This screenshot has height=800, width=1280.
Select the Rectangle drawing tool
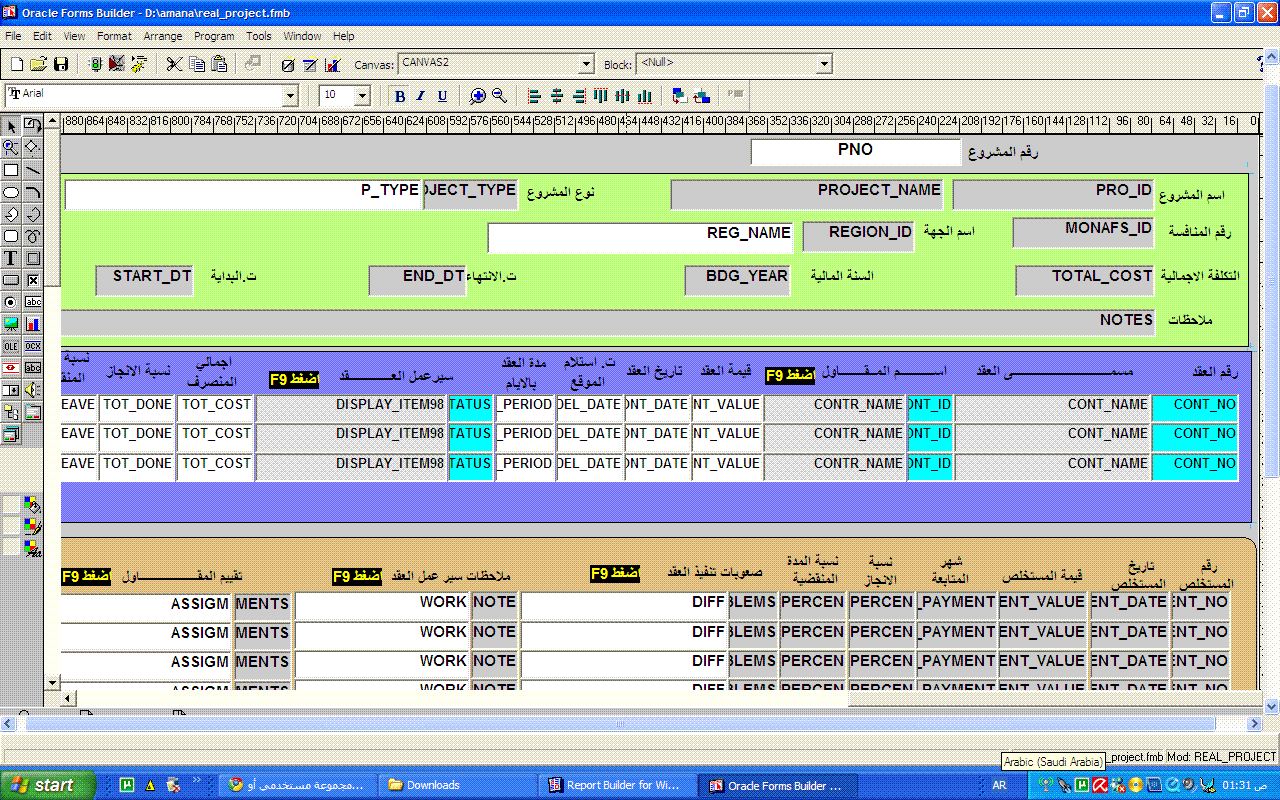11,170
